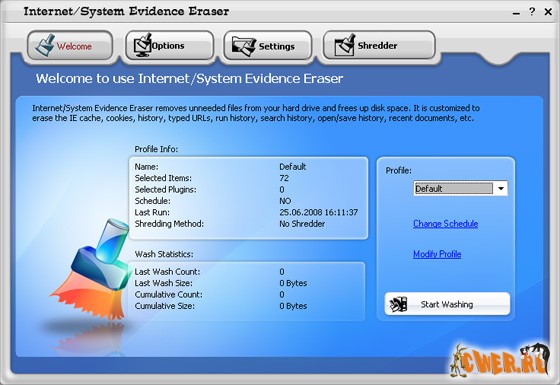Viewport: 560px width, 385px height.
Task: Open the Options tab label
Action: coord(168,46)
